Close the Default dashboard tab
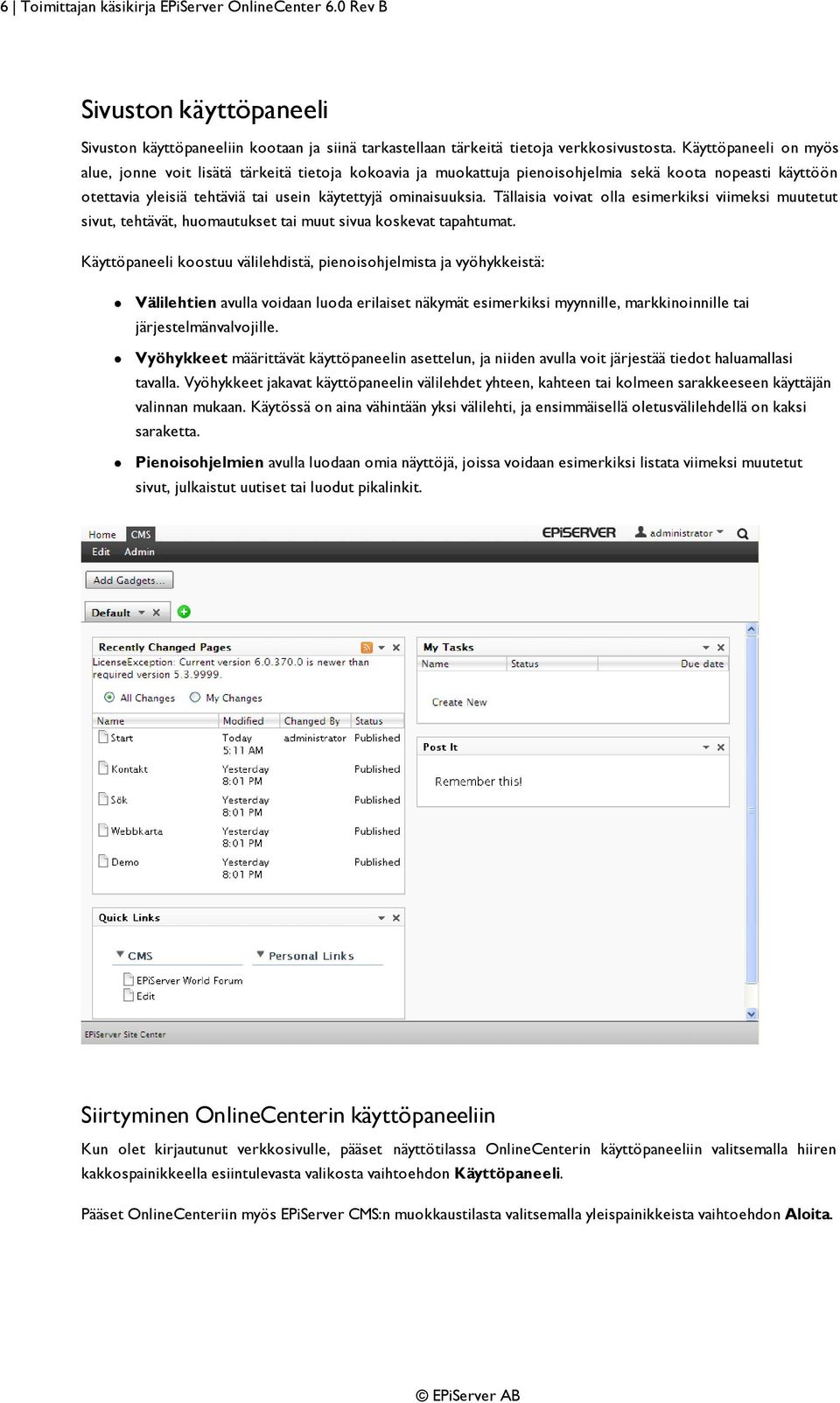The height and width of the screenshot is (1403, 840). coord(157,613)
